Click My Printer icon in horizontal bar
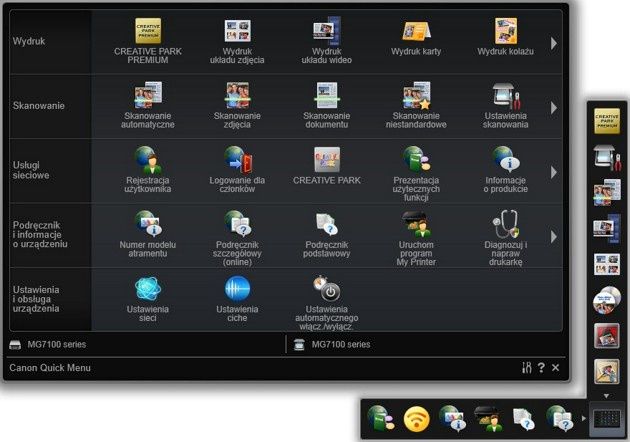This screenshot has width=630, height=442. click(x=488, y=419)
